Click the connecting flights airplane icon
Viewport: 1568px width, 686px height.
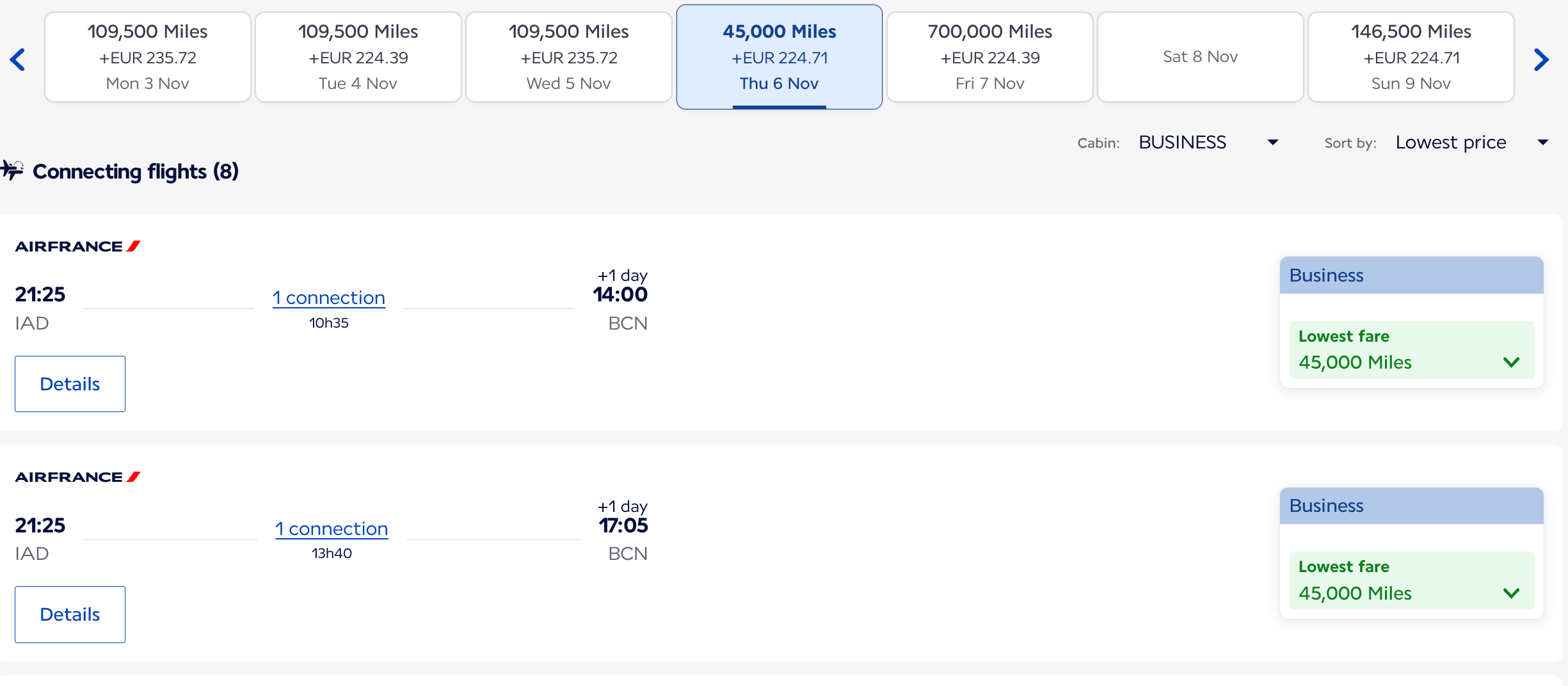click(12, 170)
